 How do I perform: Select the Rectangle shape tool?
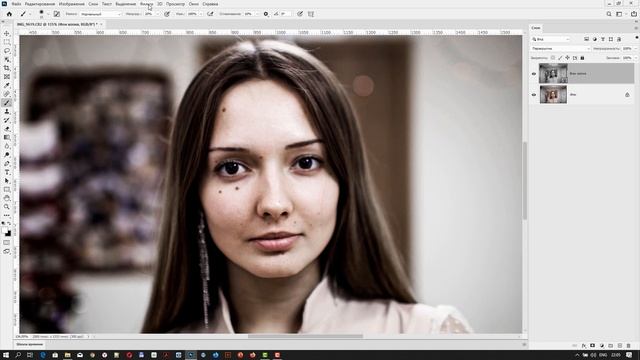7,189
